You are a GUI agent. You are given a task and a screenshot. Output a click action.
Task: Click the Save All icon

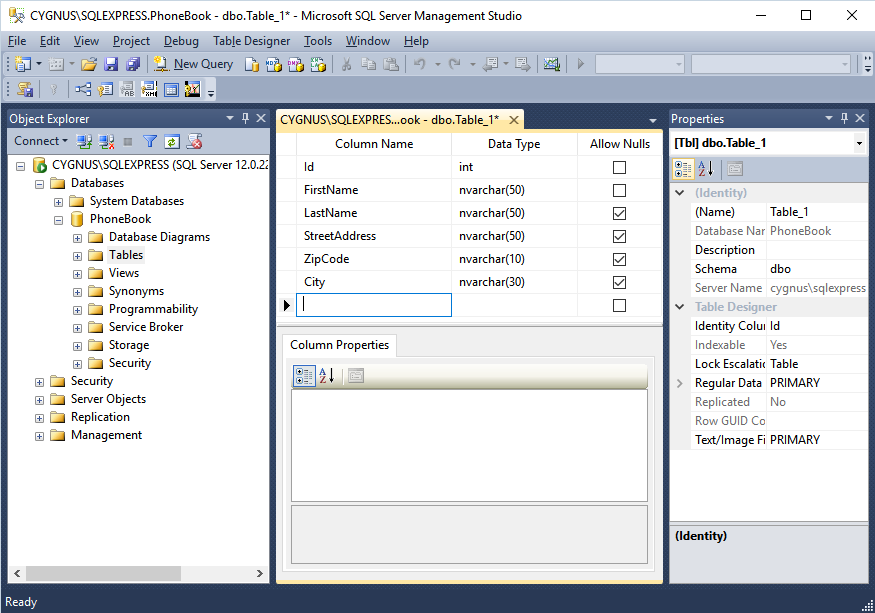pos(133,64)
